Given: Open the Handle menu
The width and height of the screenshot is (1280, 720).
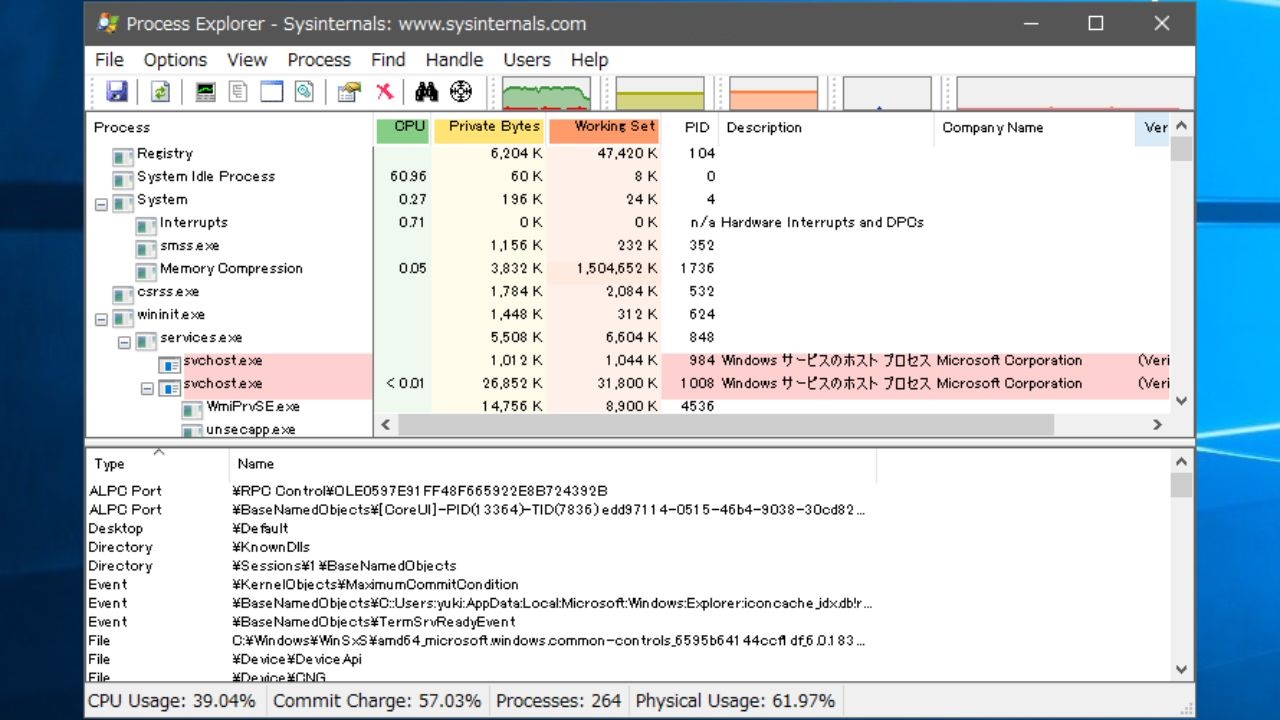Looking at the screenshot, I should 454,60.
